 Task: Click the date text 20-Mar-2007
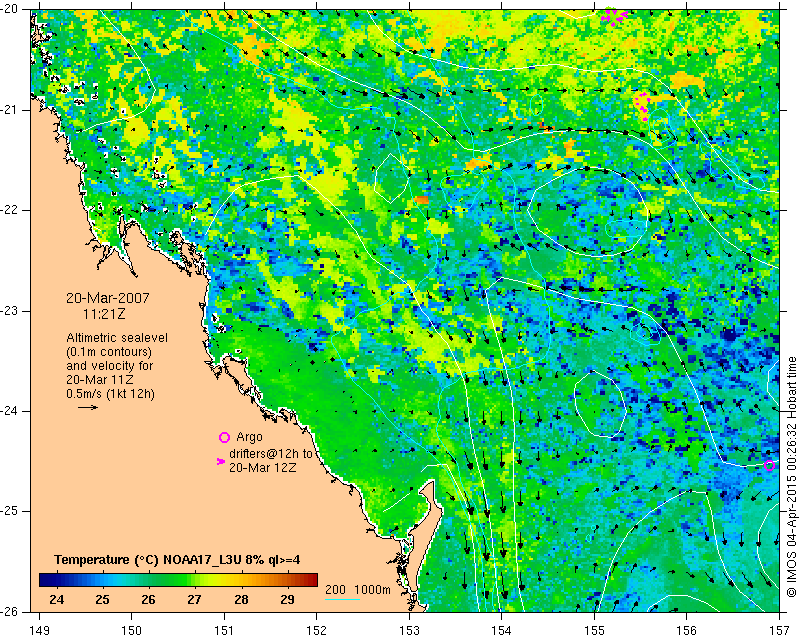click(108, 298)
